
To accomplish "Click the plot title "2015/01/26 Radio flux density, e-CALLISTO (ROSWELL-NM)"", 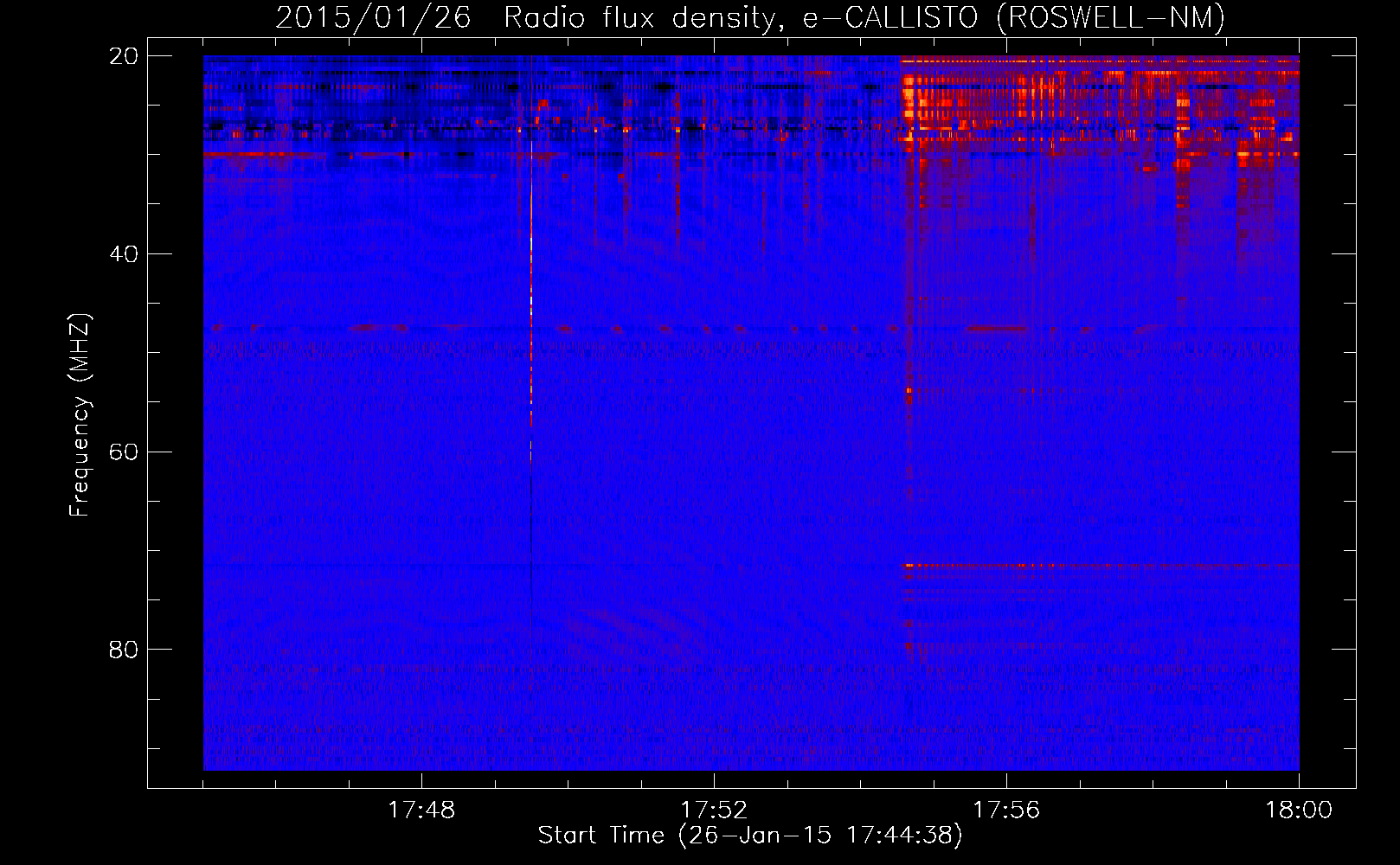I will [x=750, y=17].
